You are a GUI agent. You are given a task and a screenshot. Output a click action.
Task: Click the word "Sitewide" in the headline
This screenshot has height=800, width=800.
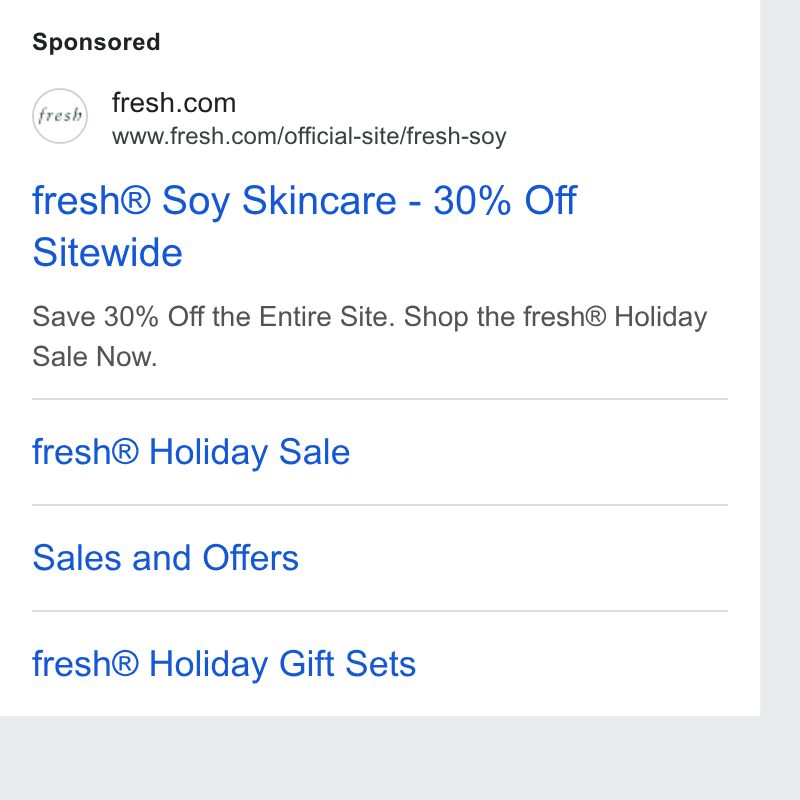tap(108, 253)
